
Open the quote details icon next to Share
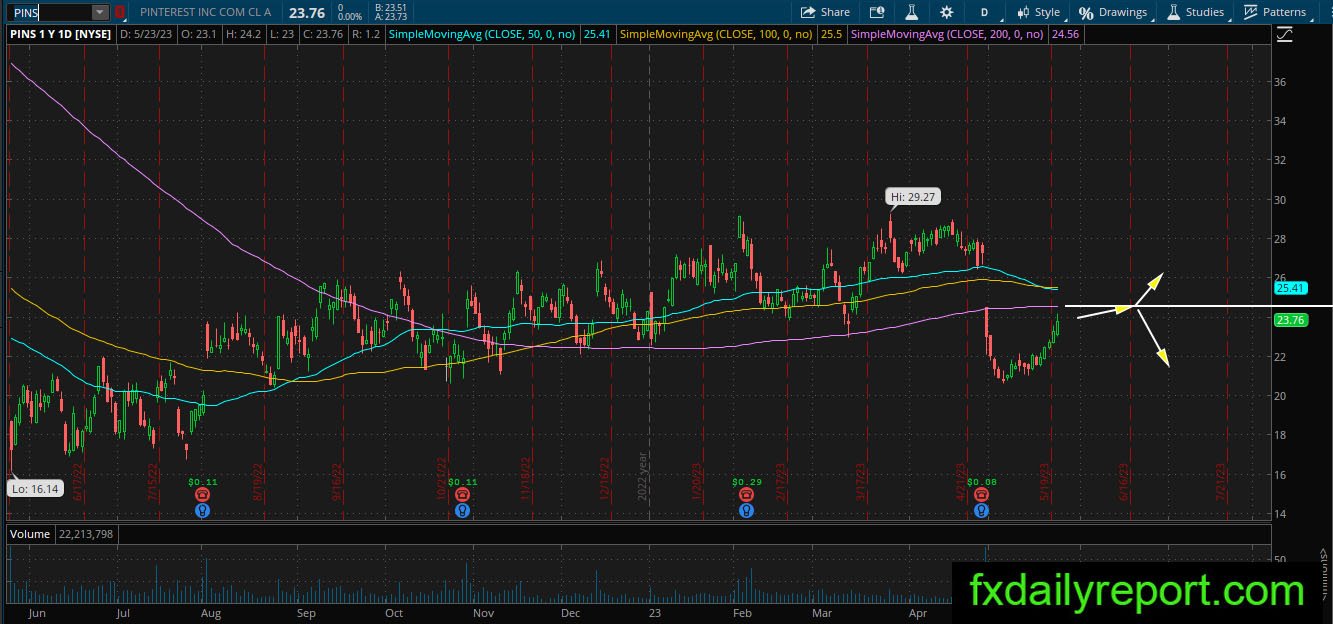coord(877,12)
